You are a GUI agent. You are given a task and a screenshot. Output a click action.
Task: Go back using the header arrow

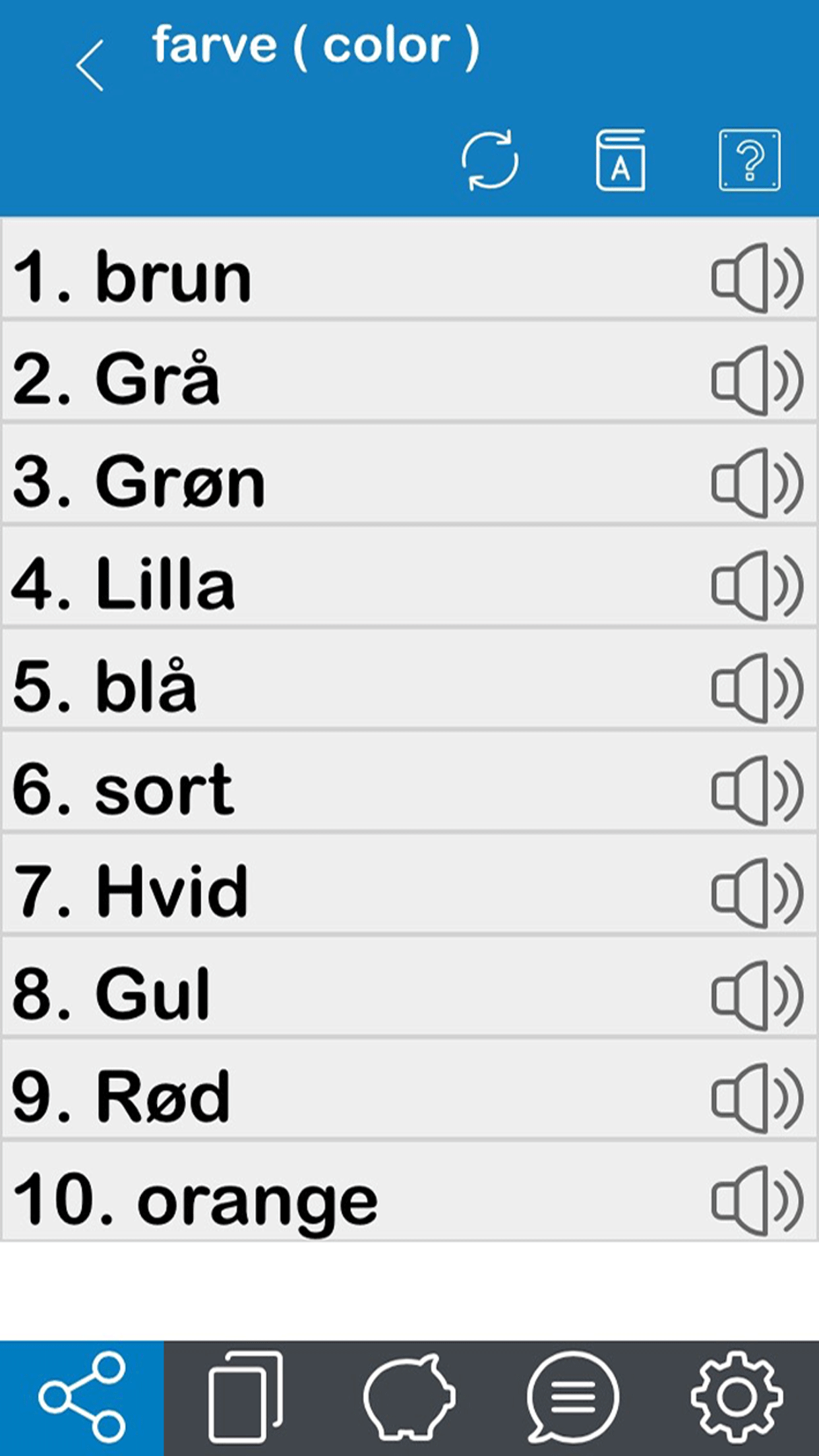[x=90, y=65]
